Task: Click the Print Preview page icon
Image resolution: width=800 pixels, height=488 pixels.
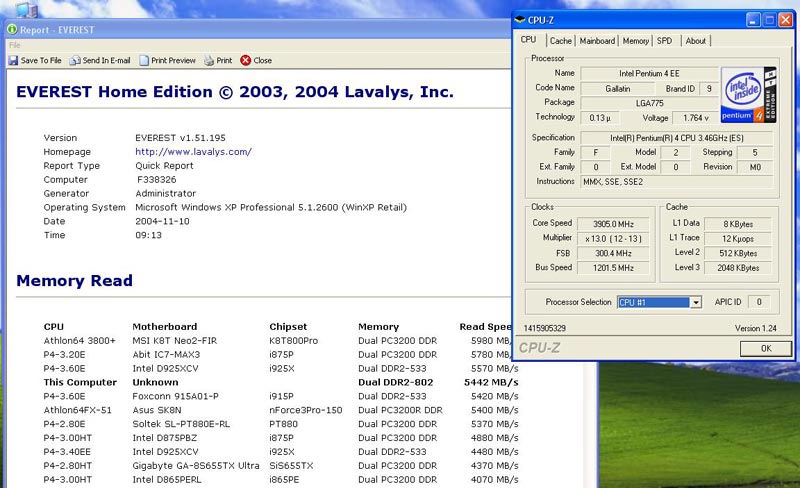Action: (144, 60)
